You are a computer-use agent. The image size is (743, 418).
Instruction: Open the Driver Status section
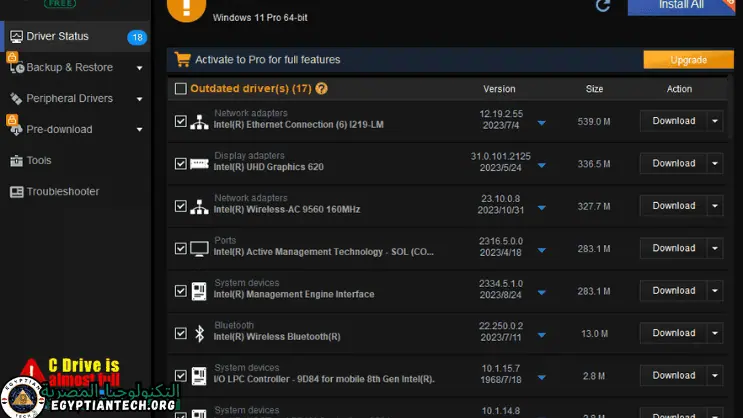(x=76, y=36)
